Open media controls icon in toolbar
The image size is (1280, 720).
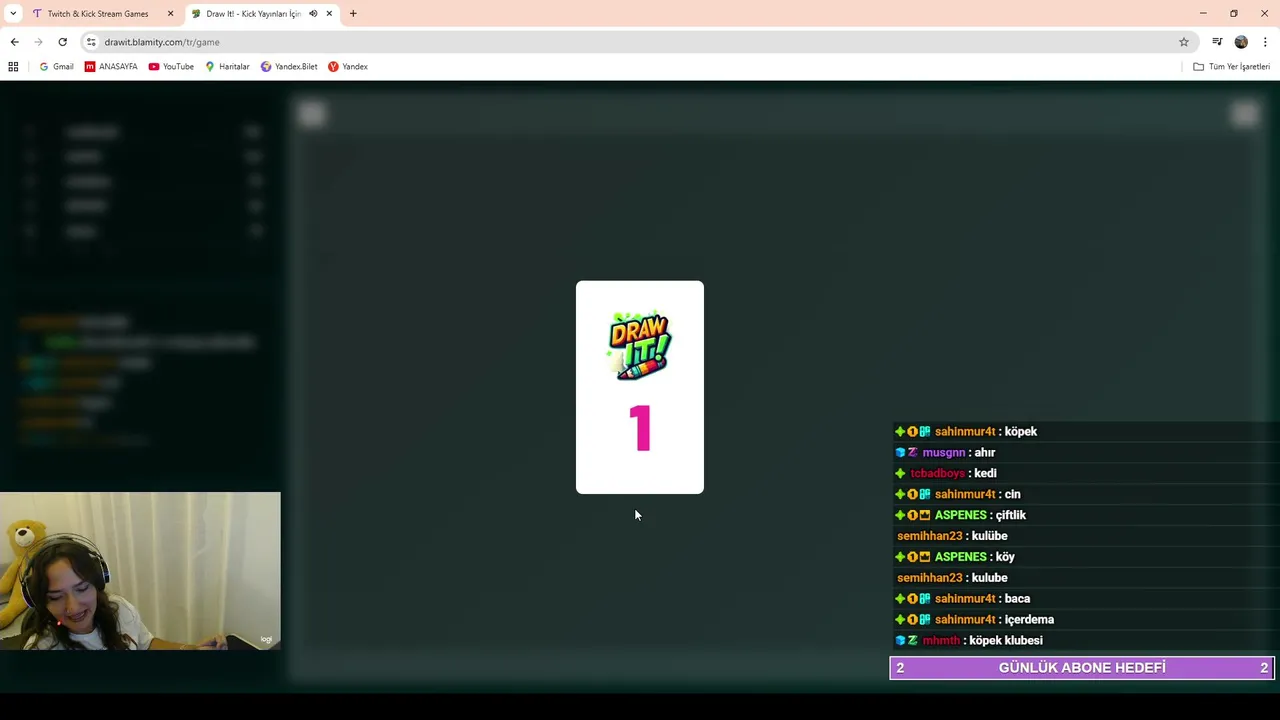1217,42
